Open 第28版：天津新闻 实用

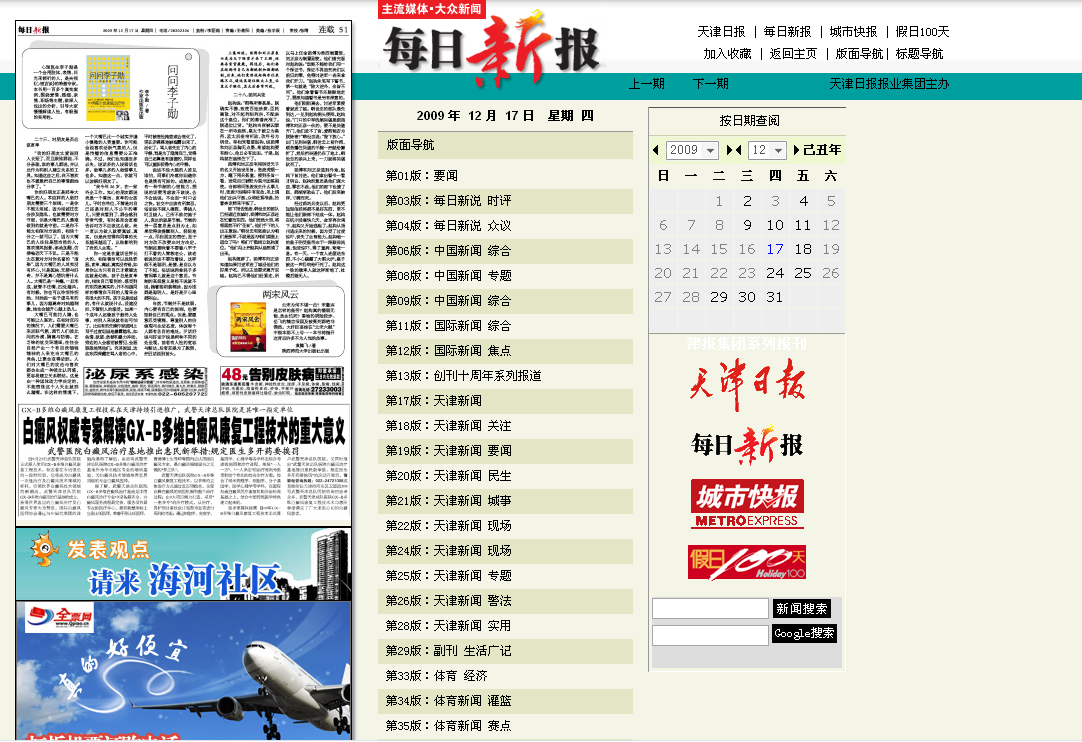click(x=449, y=626)
